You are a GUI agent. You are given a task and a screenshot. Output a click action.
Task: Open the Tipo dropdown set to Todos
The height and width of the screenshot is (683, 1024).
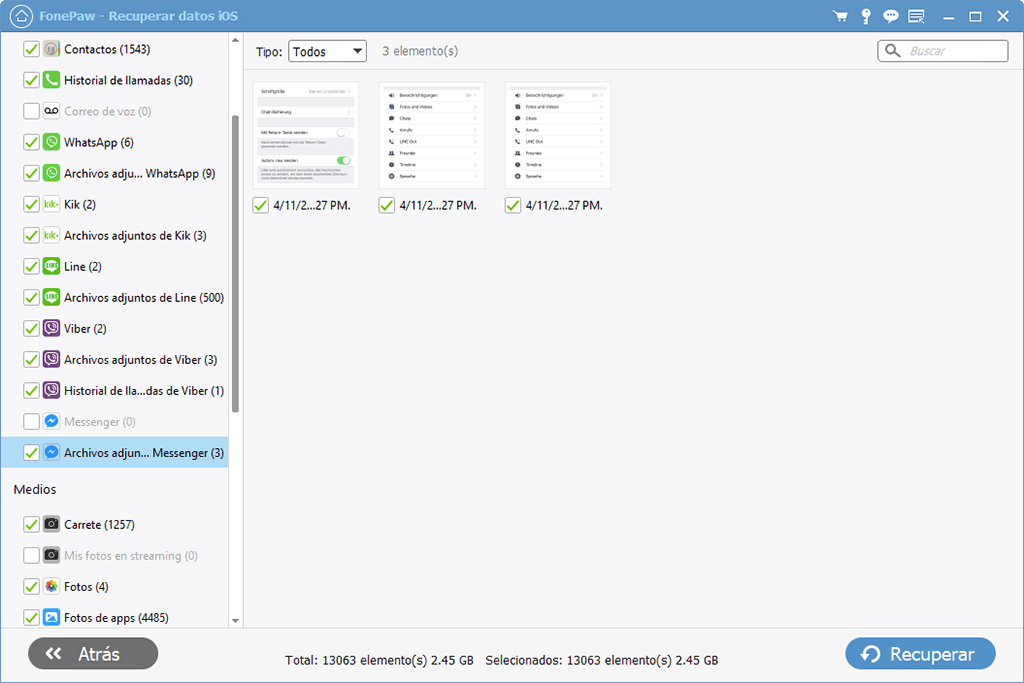point(327,51)
